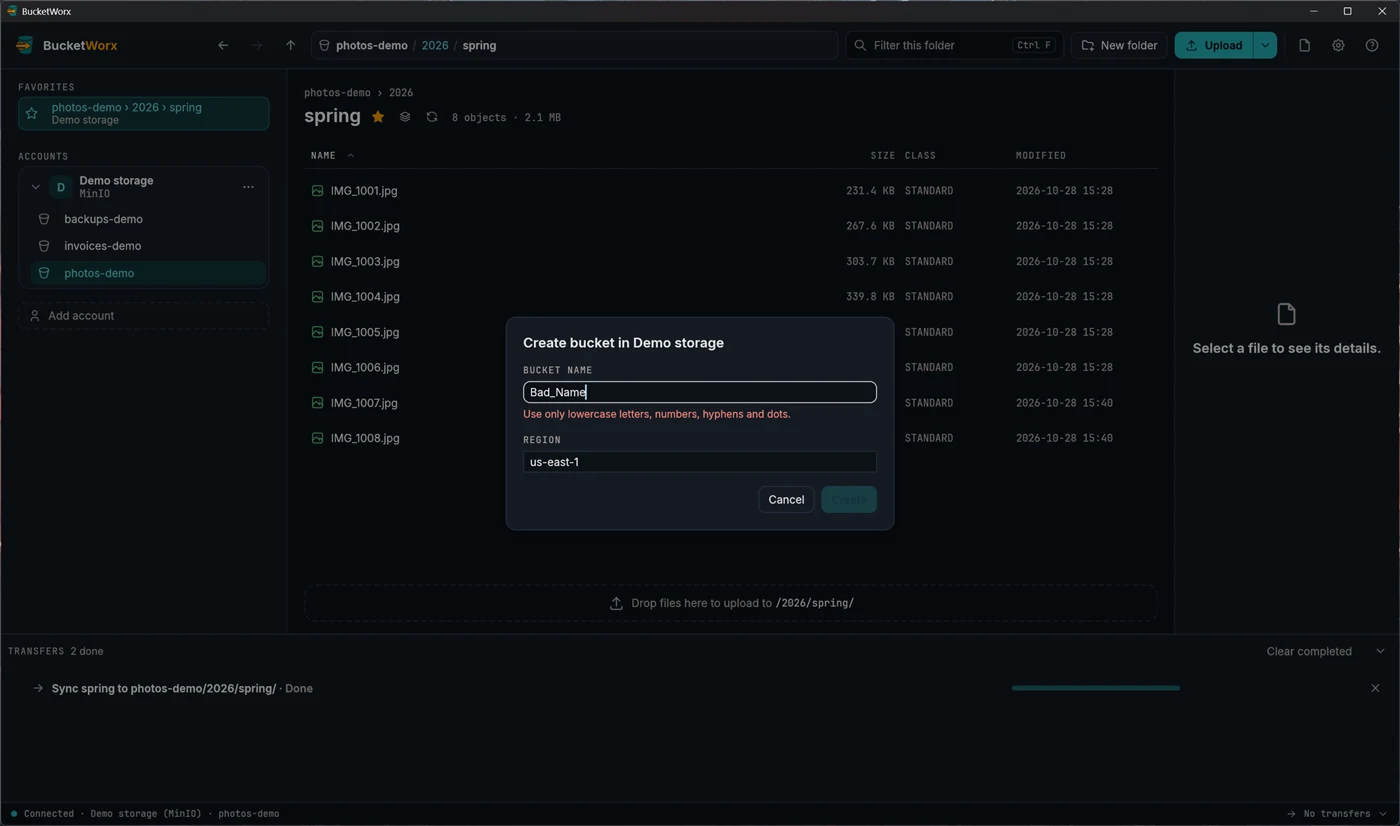Viewport: 1400px width, 826px height.
Task: Click the New folder button
Action: (x=1120, y=45)
